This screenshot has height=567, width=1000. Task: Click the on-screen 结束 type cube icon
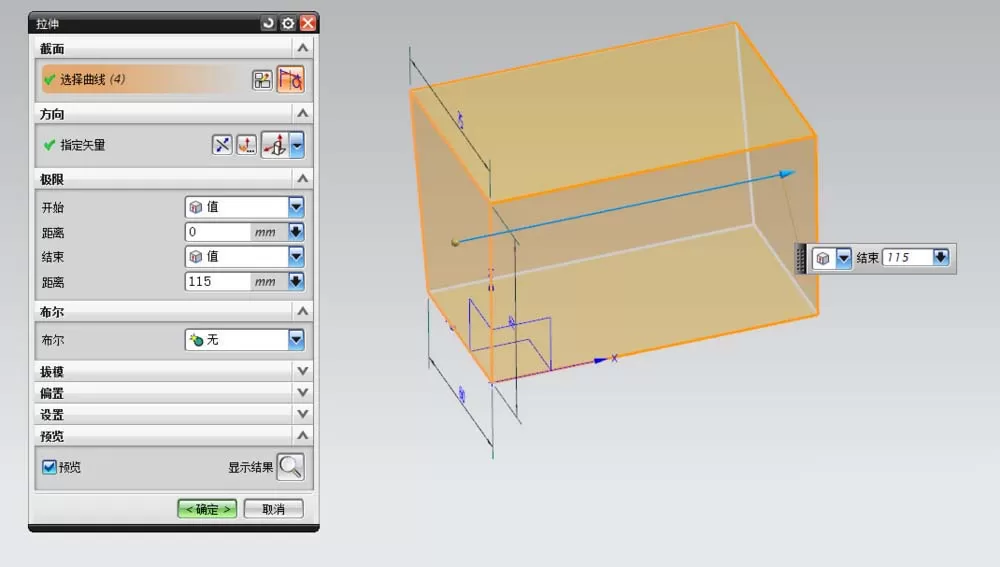point(823,258)
